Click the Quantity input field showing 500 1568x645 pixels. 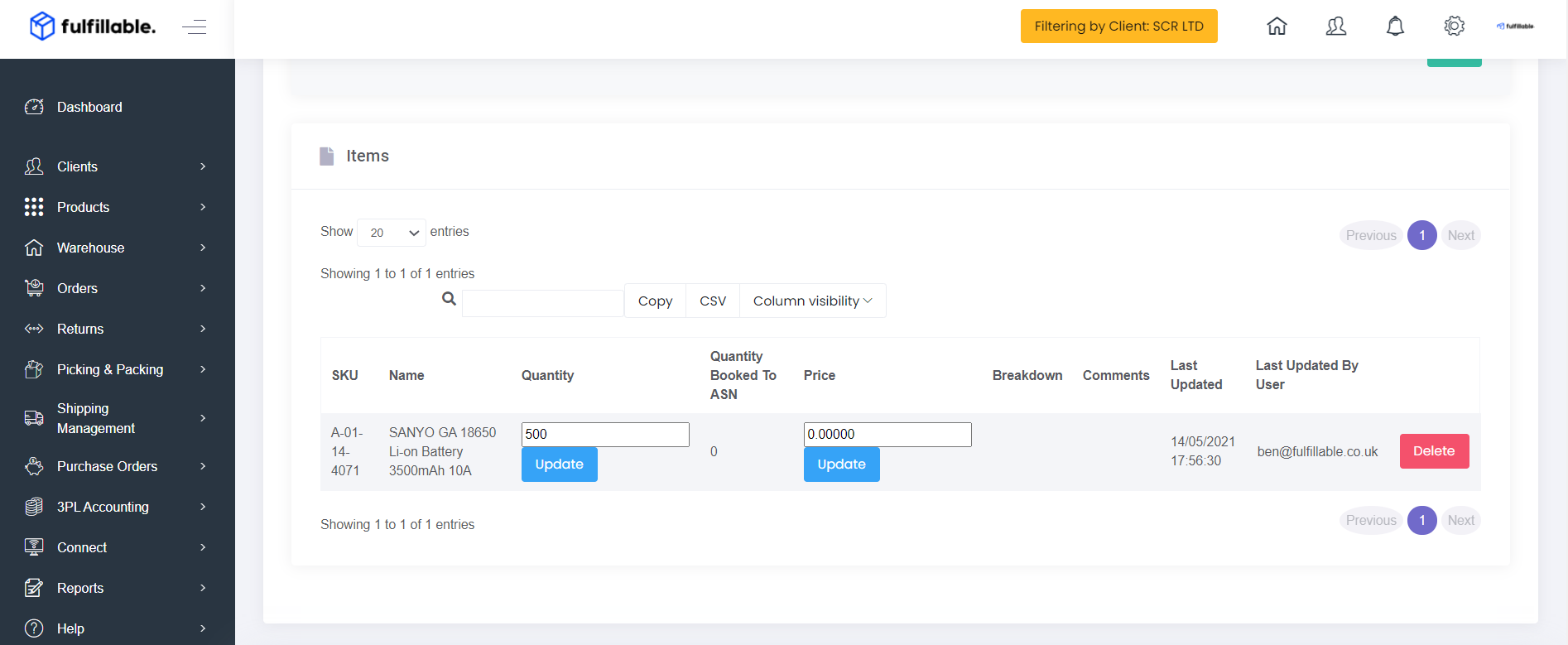click(605, 435)
